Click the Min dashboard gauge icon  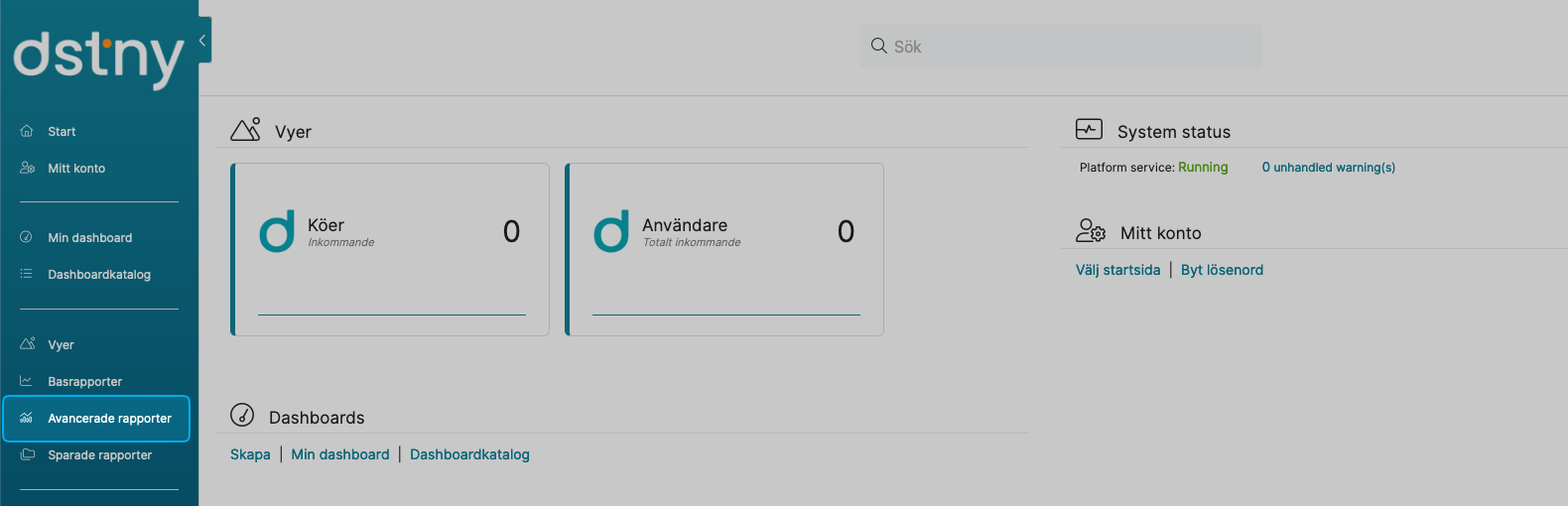coord(27,237)
